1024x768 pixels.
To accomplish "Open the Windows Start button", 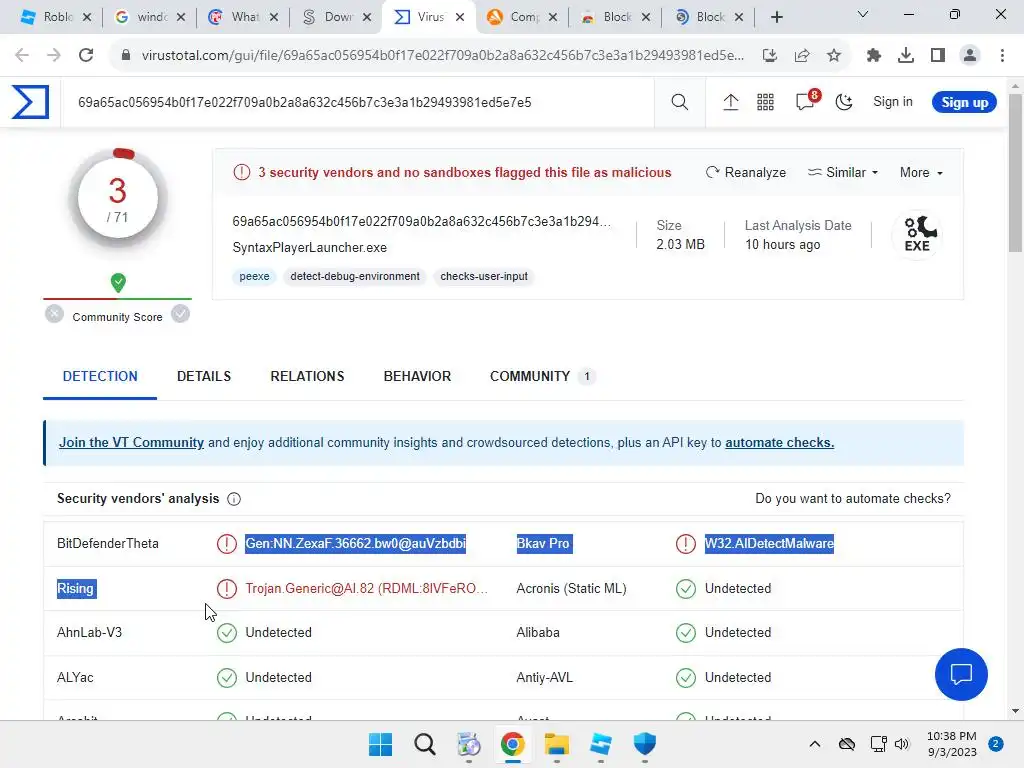I will [x=380, y=744].
